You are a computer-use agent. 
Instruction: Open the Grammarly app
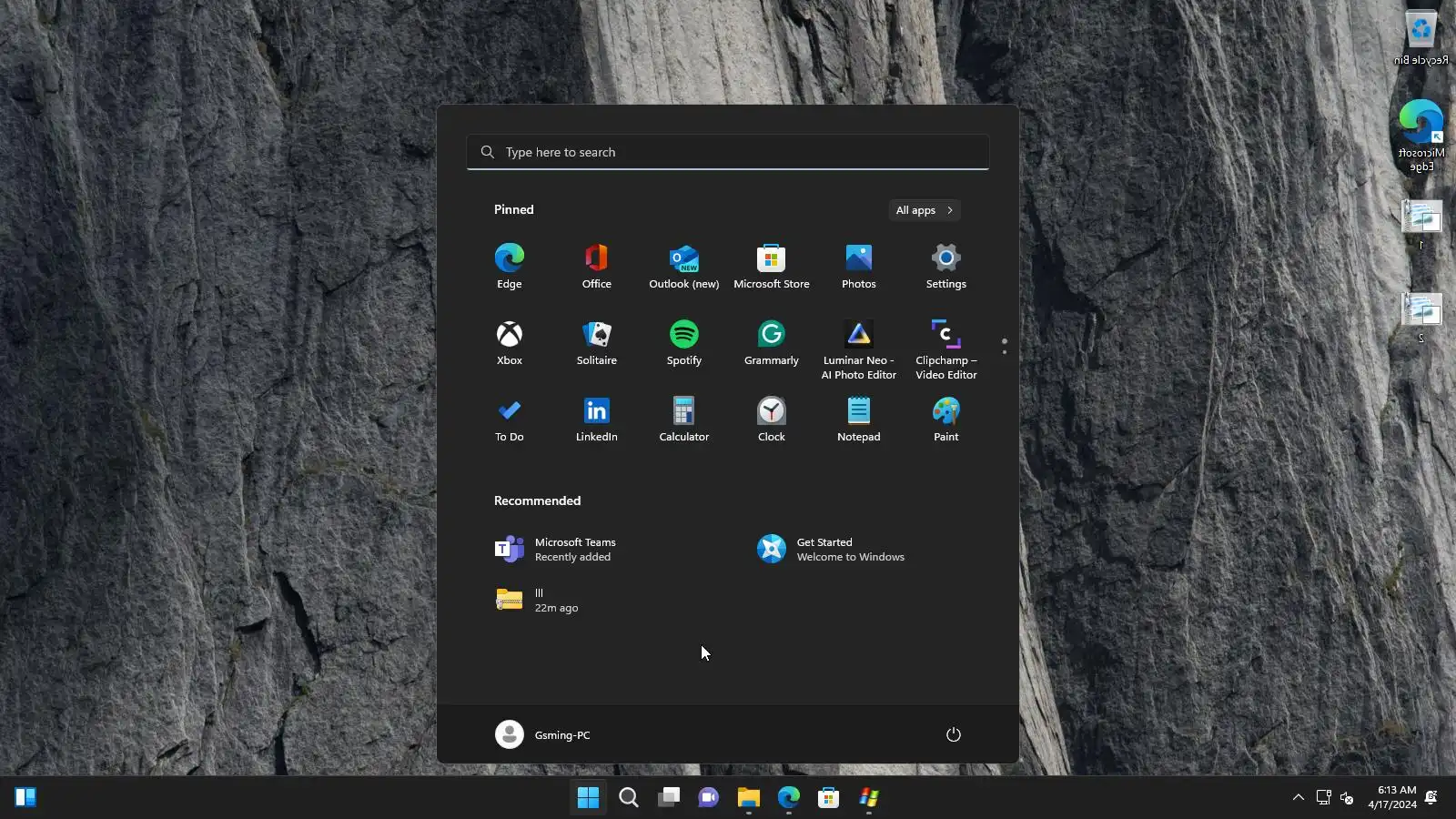pos(772,343)
